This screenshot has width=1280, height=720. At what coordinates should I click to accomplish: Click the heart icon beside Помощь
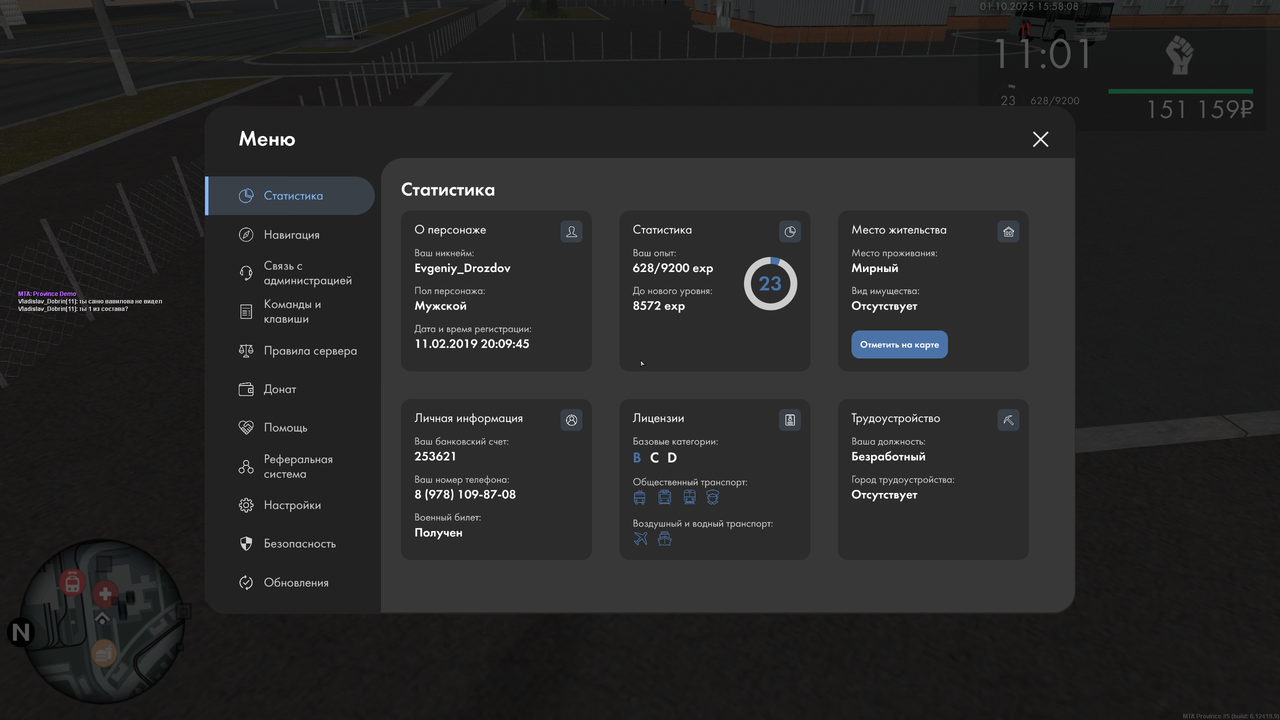click(246, 427)
